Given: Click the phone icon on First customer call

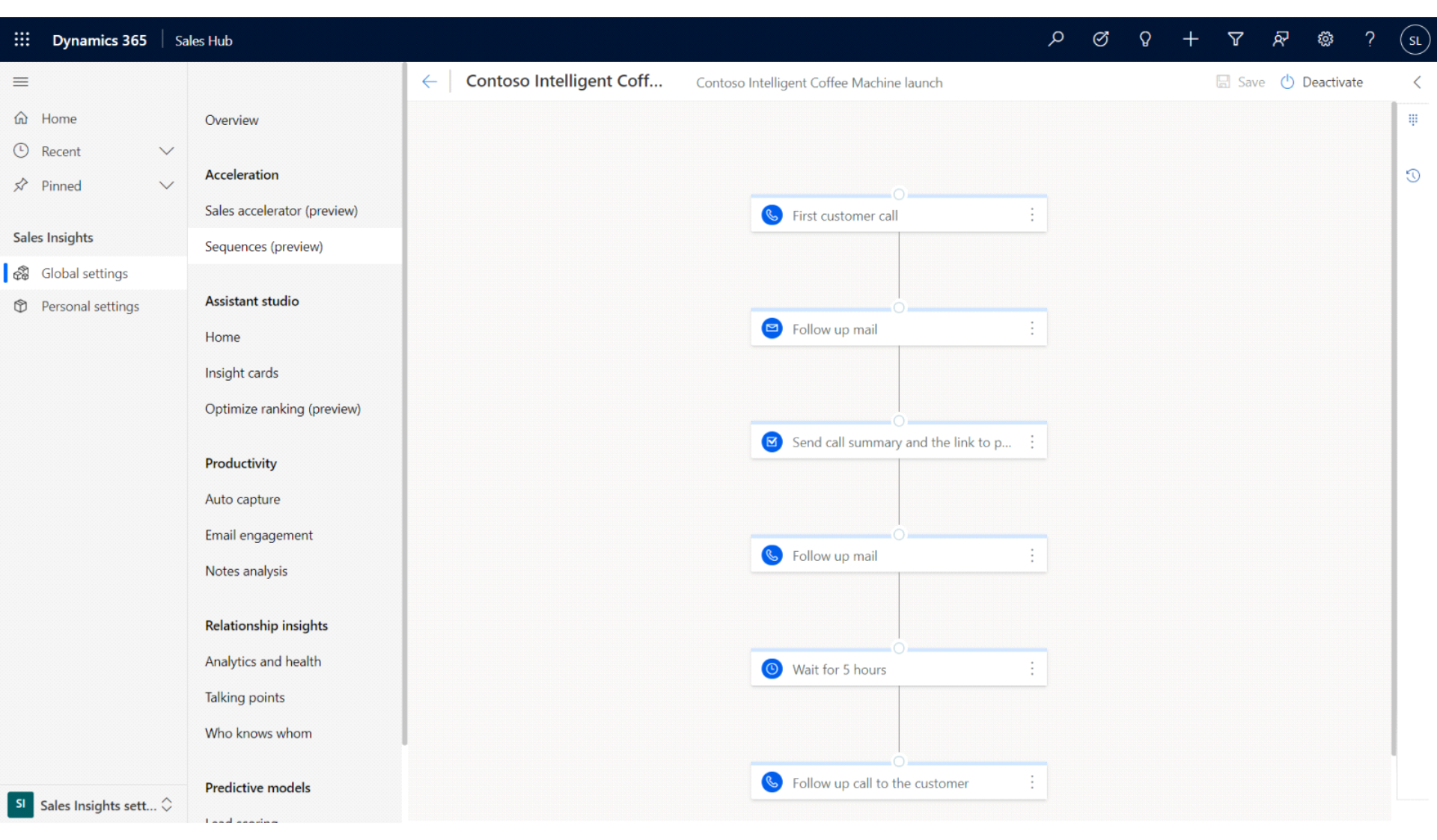Looking at the screenshot, I should tap(773, 214).
